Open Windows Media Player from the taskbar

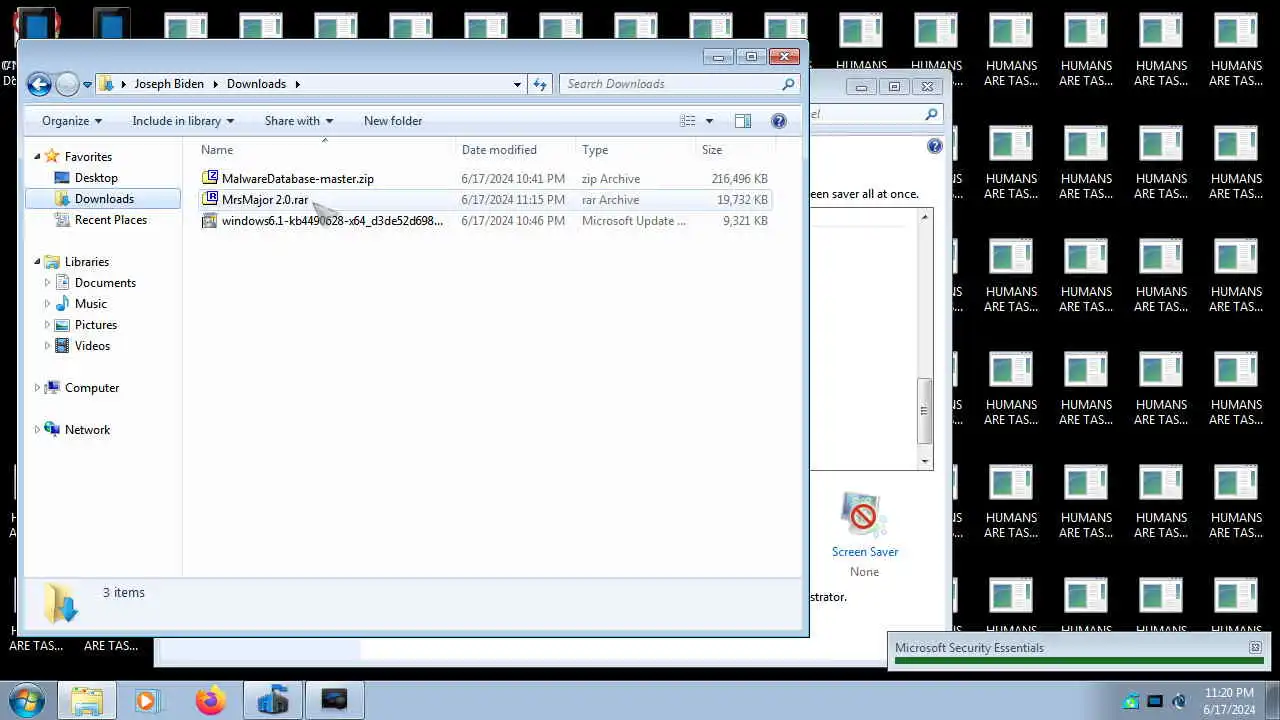pyautogui.click(x=147, y=701)
